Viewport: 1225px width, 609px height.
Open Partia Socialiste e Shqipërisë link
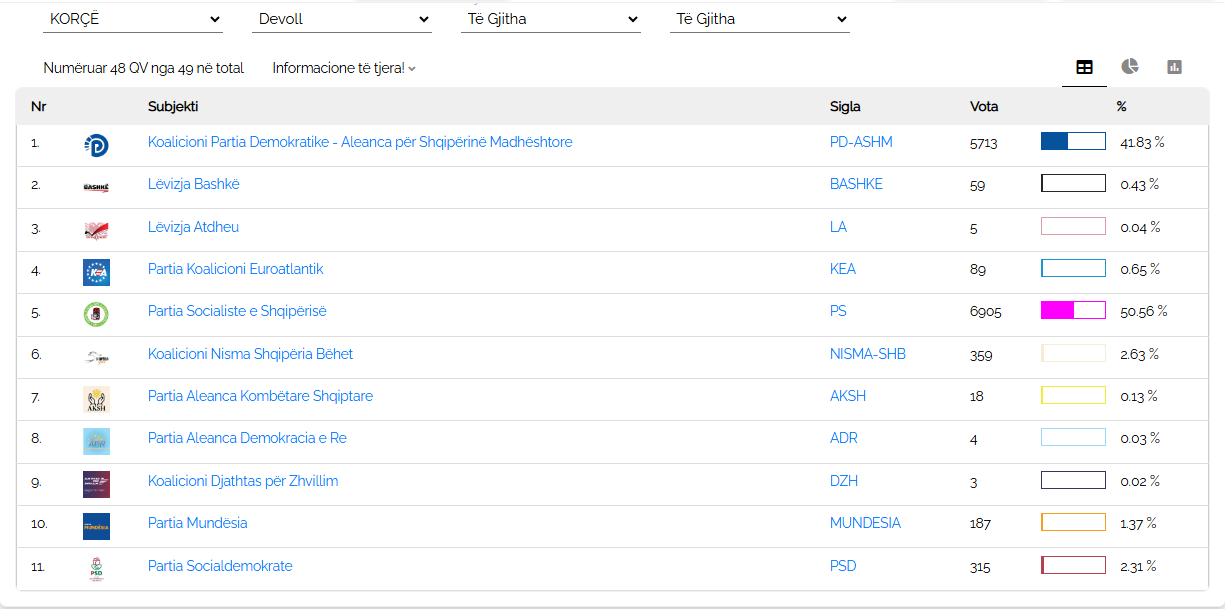237,311
